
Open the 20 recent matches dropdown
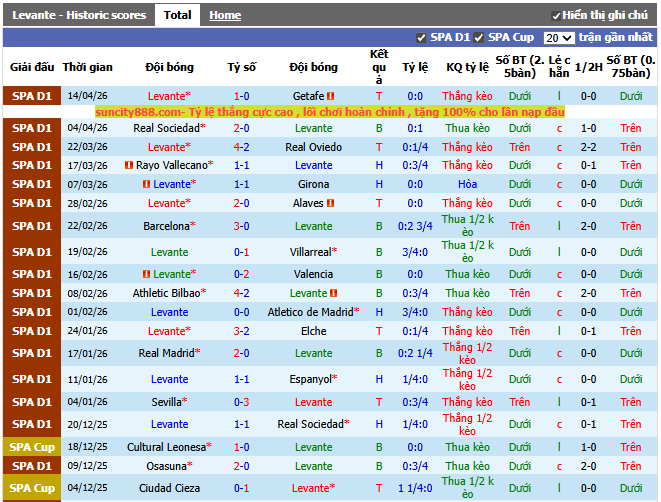click(x=558, y=38)
